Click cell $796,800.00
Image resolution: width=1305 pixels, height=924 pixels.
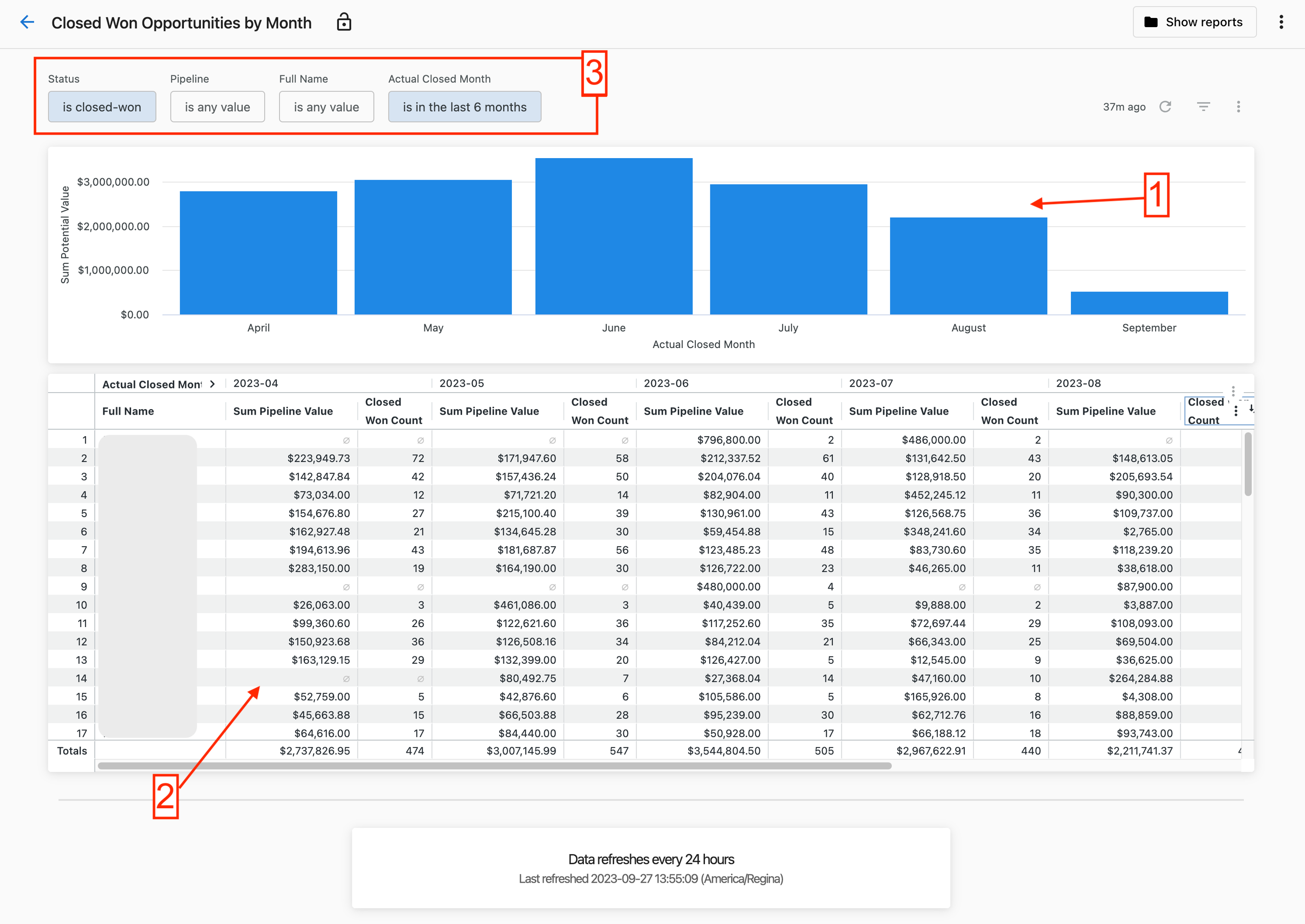point(728,440)
